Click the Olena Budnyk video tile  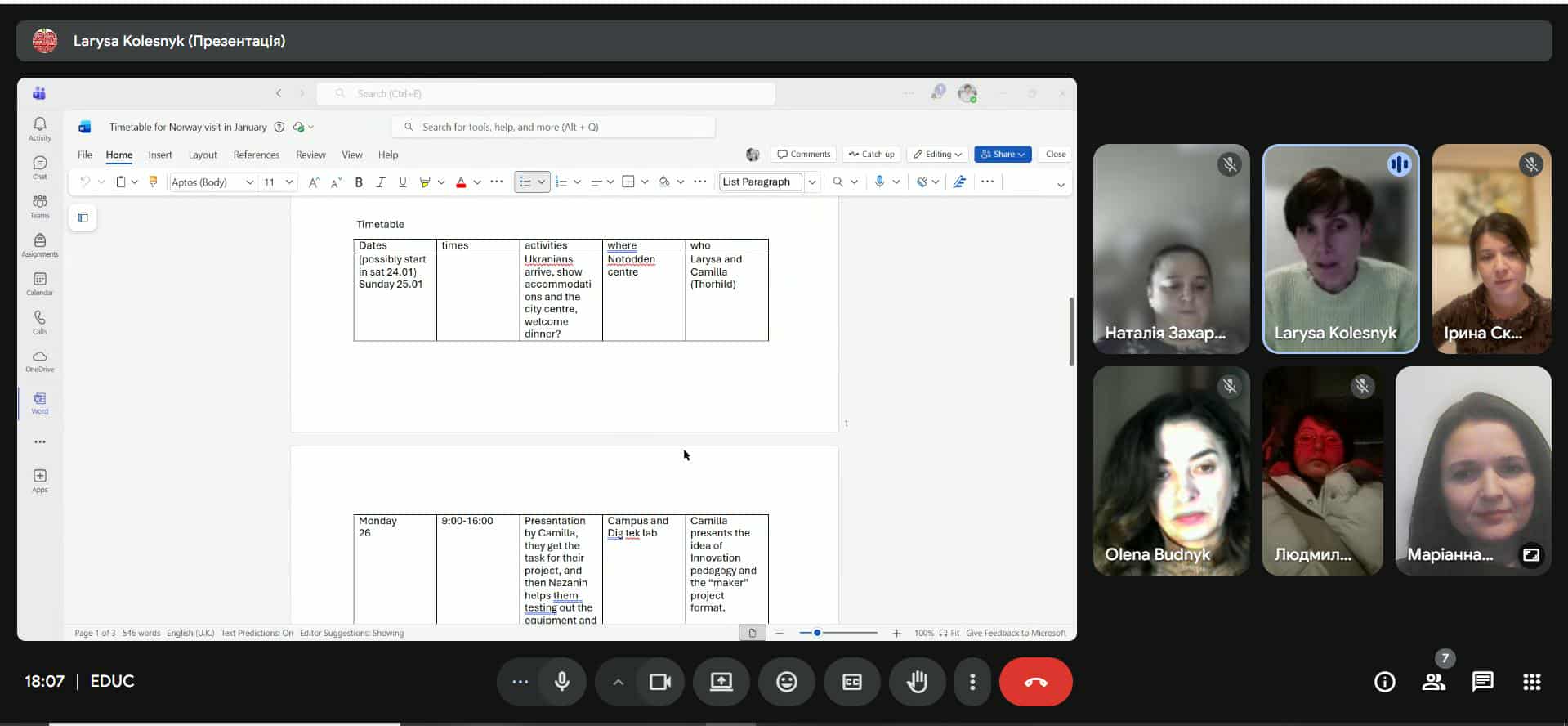pos(1170,471)
